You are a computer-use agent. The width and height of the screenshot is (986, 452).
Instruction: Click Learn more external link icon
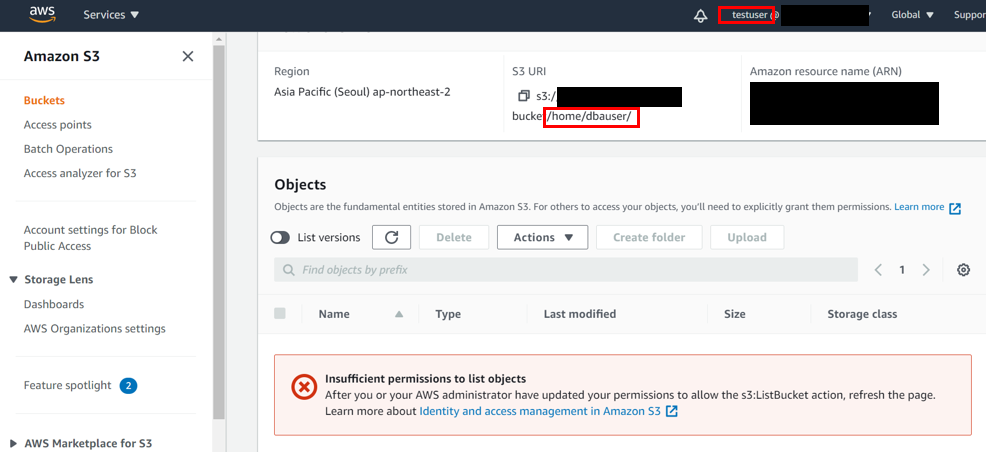pos(955,208)
